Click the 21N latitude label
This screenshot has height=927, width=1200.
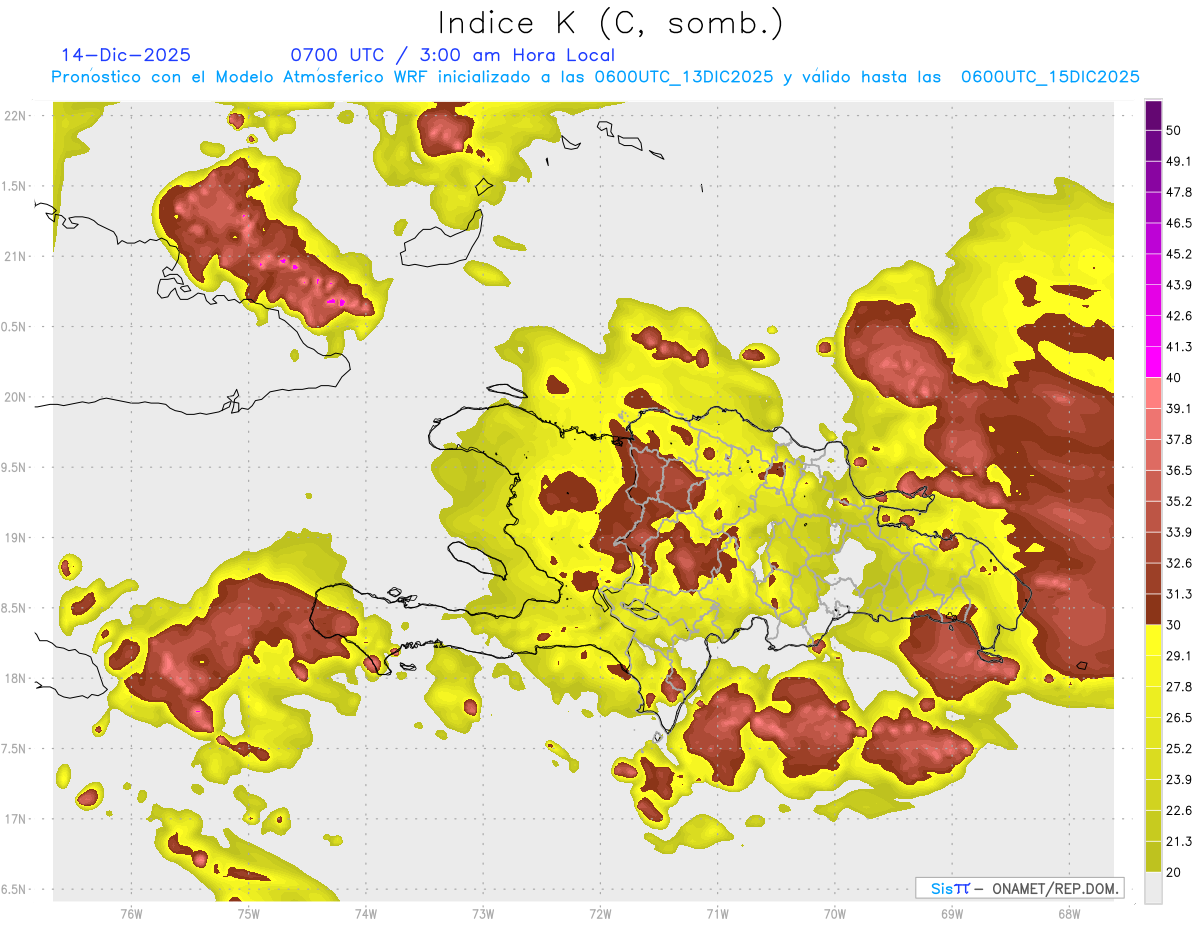click(x=16, y=256)
